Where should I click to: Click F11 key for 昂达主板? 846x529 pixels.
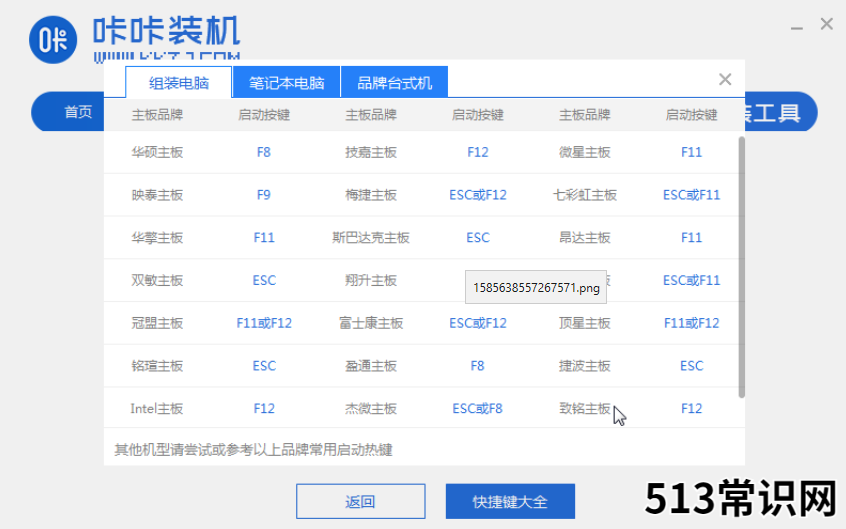(691, 238)
